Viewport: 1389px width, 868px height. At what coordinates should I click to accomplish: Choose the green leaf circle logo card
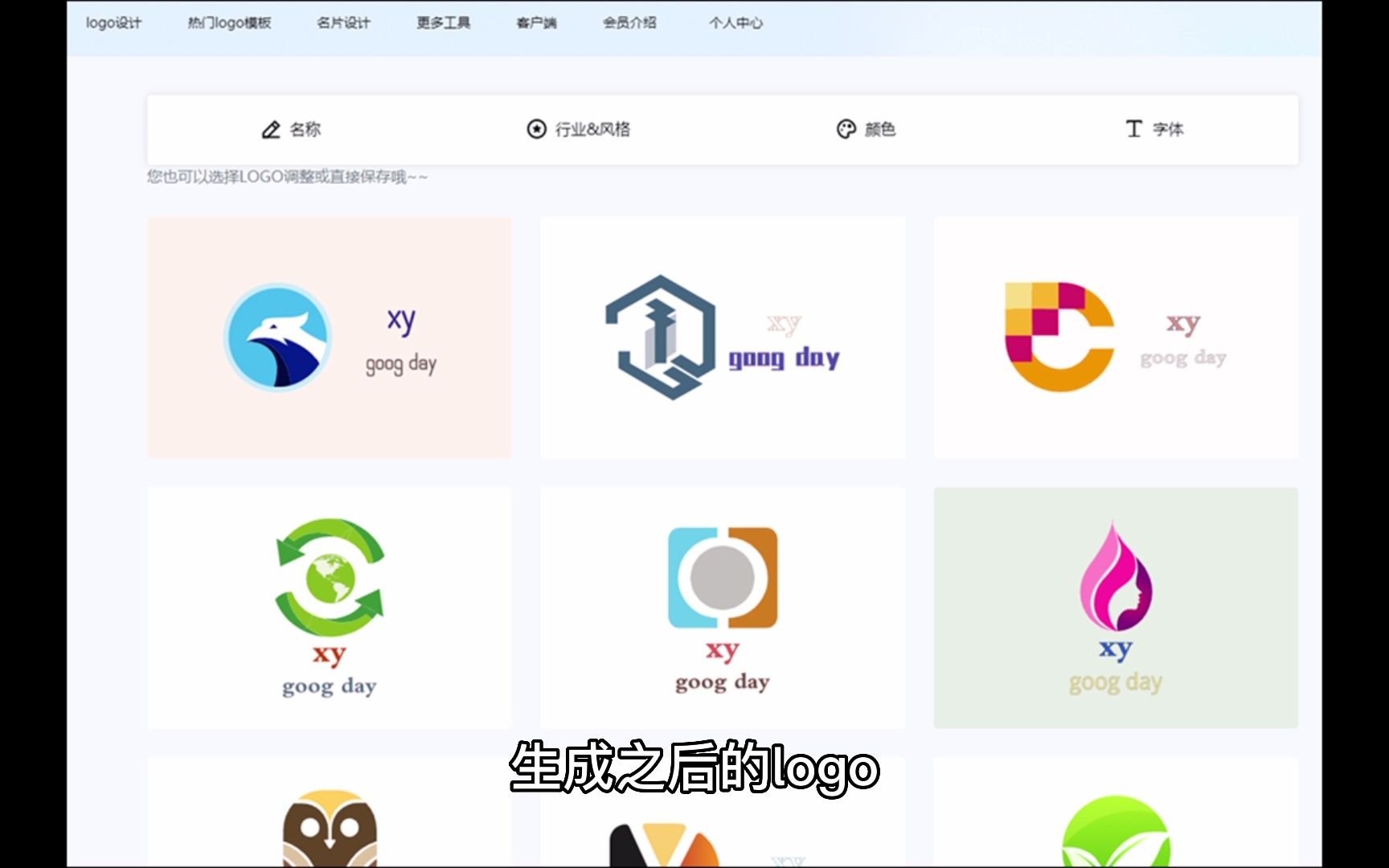[1116, 812]
